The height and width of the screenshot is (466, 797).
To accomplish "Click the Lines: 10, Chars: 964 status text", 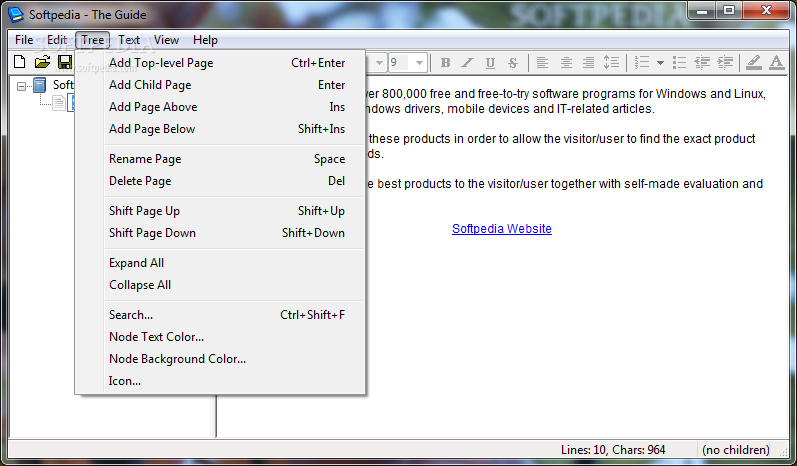I will 613,450.
